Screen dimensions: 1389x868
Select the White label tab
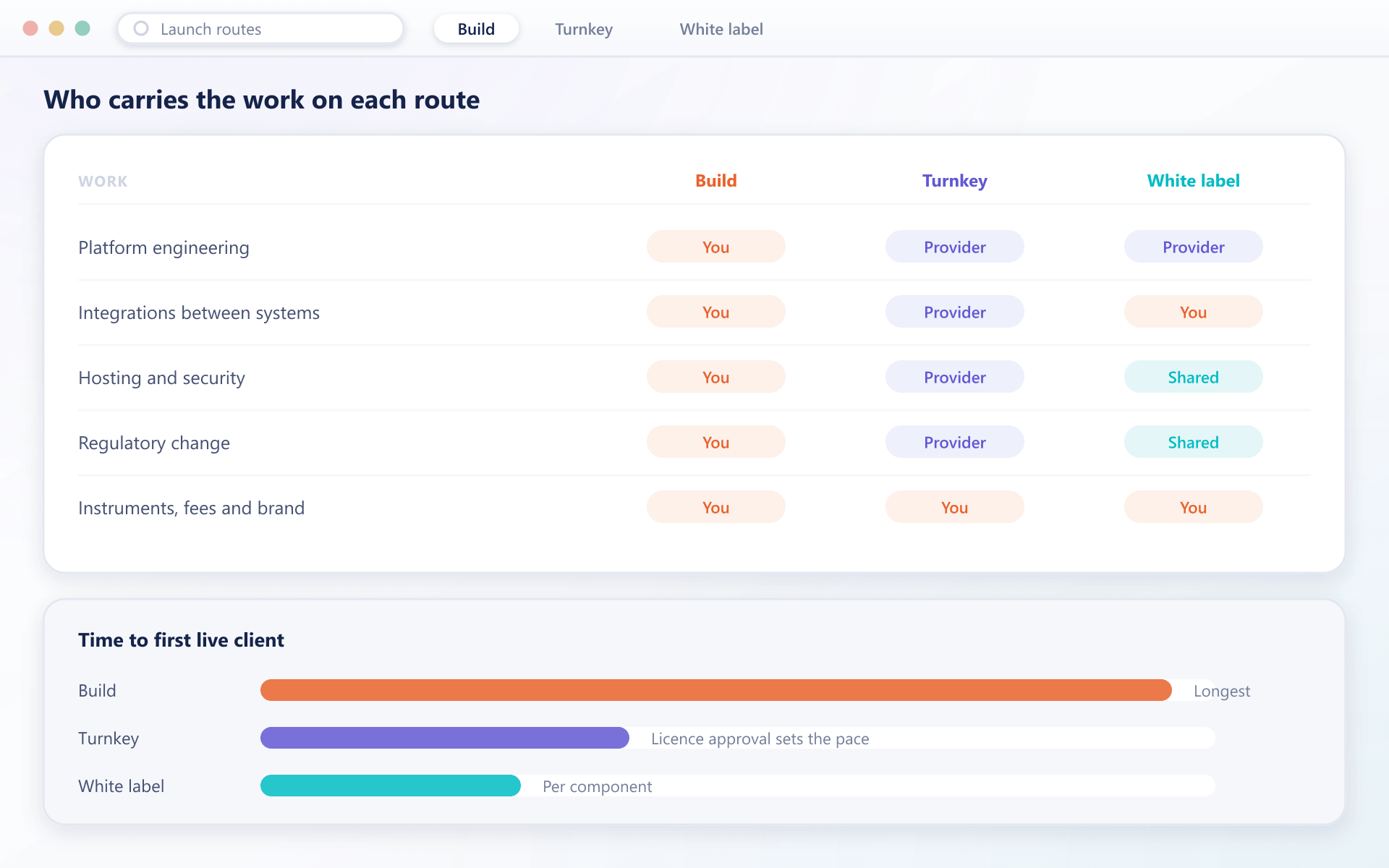coord(721,29)
